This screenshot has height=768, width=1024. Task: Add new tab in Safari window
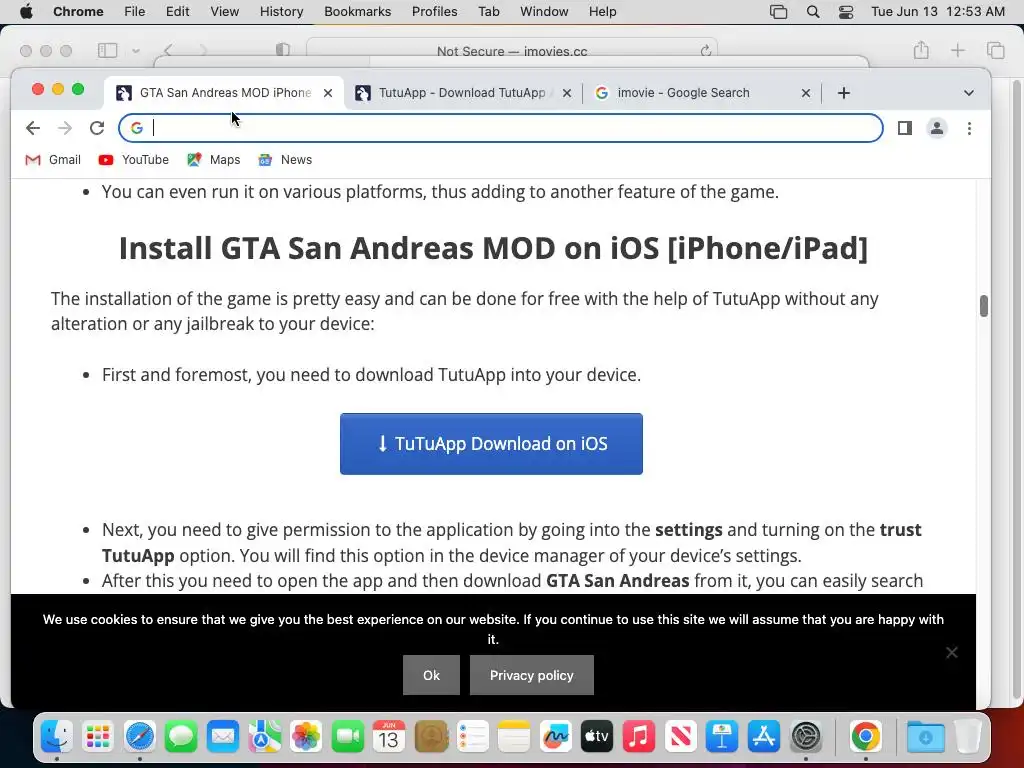[x=957, y=50]
